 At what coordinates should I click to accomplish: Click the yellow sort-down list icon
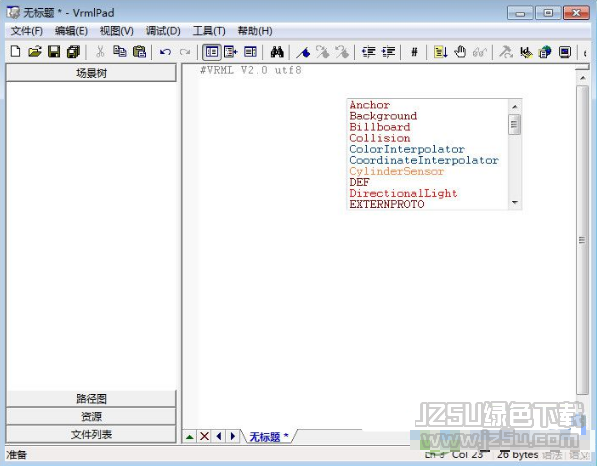tap(441, 51)
